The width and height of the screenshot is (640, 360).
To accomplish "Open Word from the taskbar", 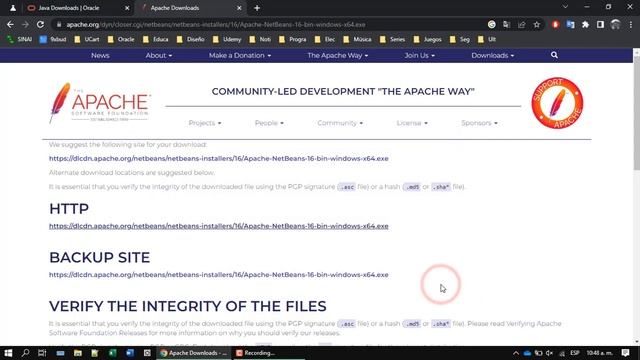I will coord(130,353).
